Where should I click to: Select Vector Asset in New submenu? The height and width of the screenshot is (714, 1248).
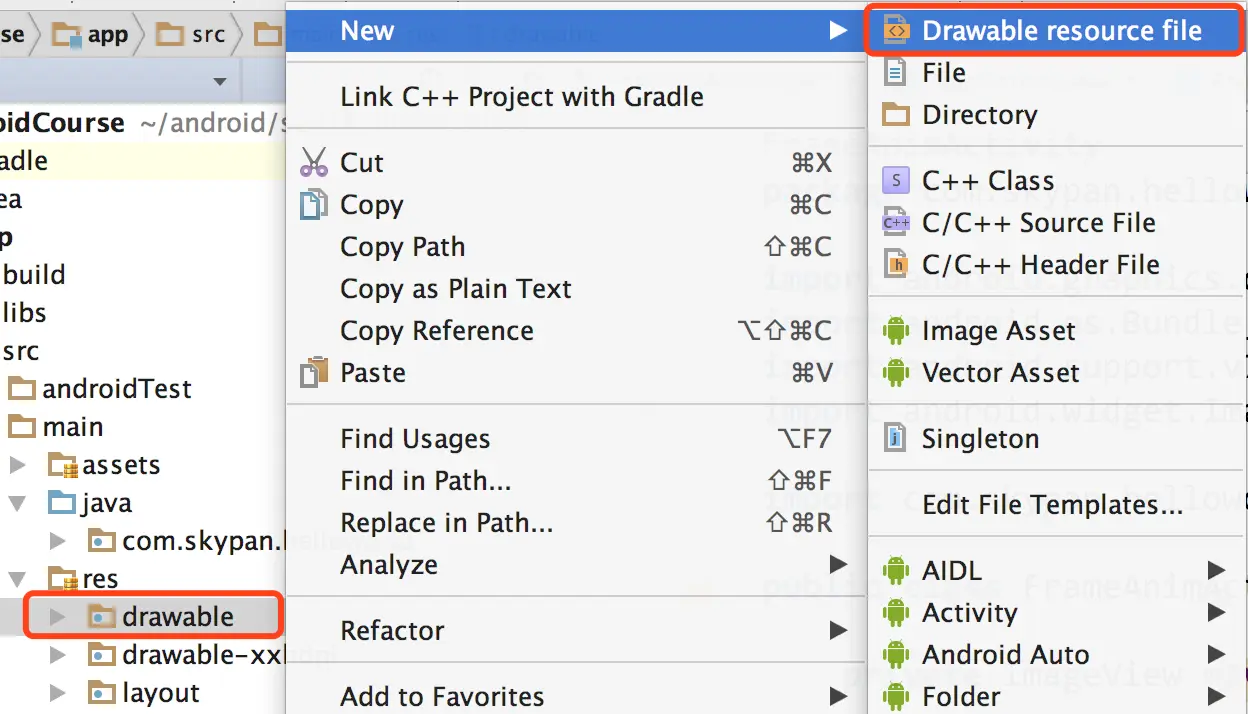tap(1000, 373)
